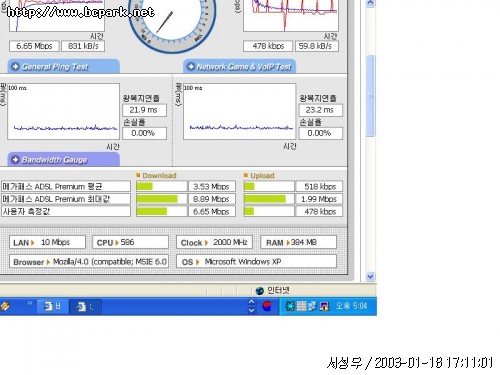Click the Bandwidth Gauge arrow icon
Viewport: 500px width, 375px height.
pos(15,160)
